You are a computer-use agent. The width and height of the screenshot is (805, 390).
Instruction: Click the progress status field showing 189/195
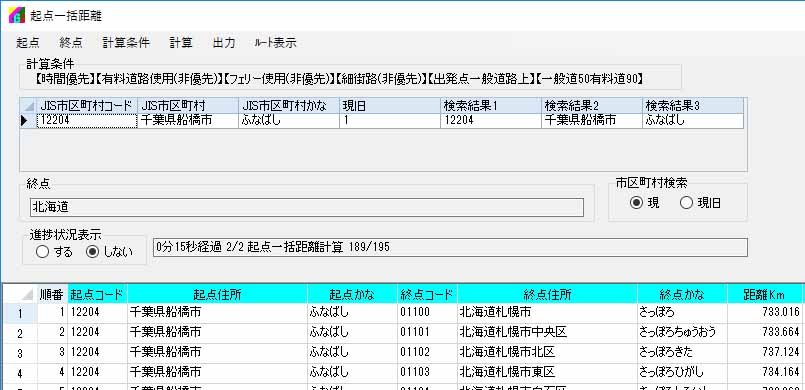coord(450,248)
